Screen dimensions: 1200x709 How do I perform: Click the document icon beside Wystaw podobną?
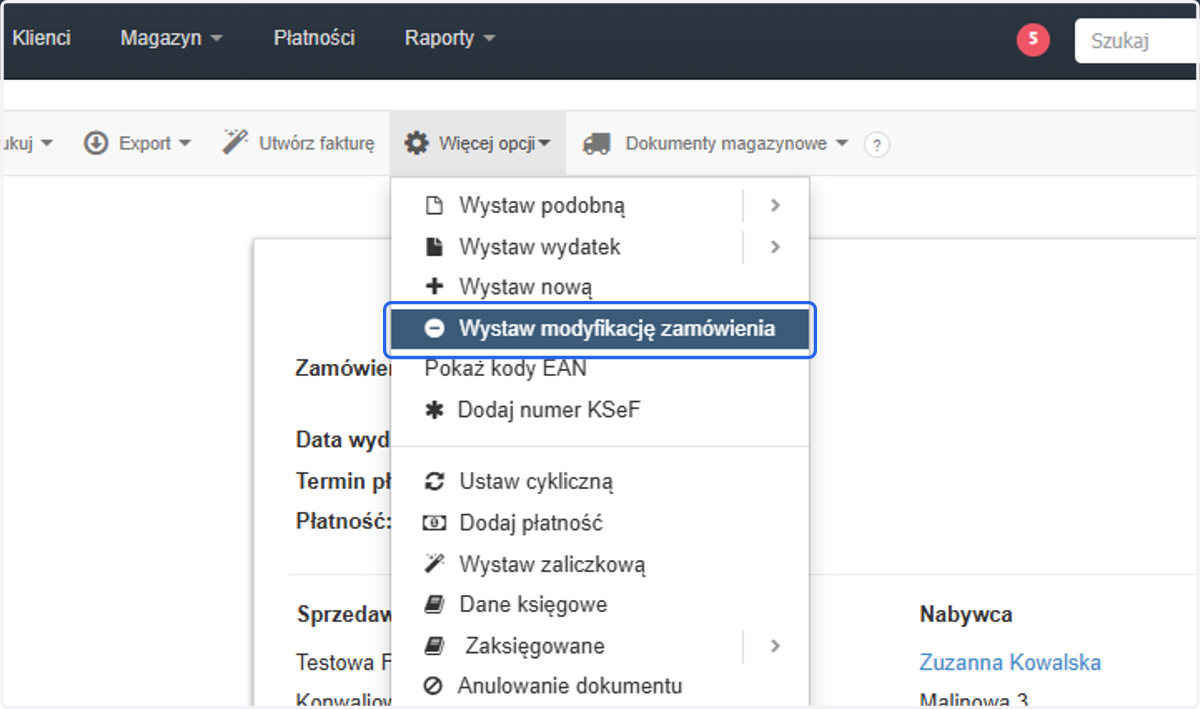pos(434,206)
